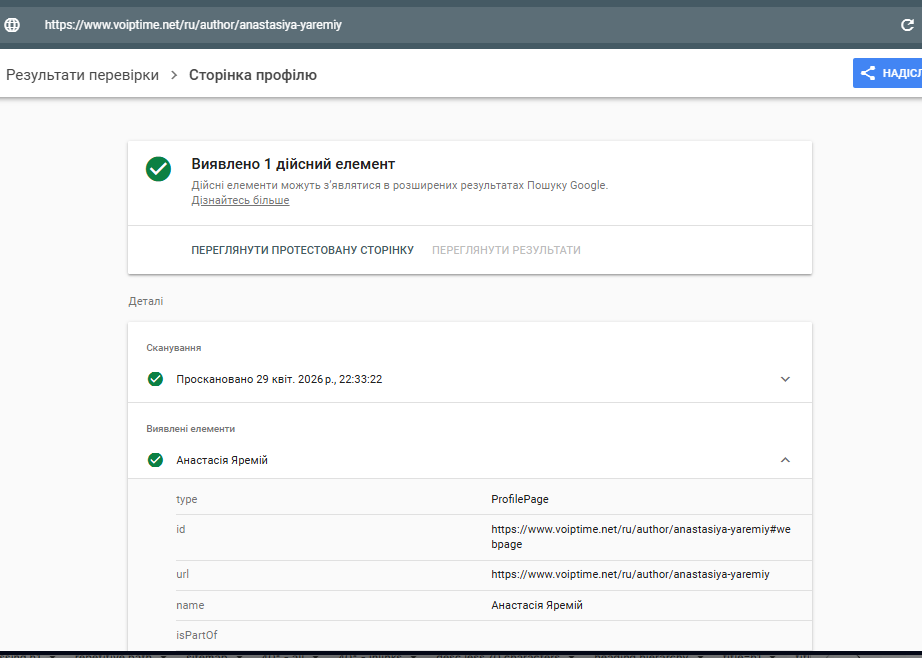Click the large green checkmark beside "Виявлено 1 дійсний елемент"
This screenshot has height=658, width=922.
[x=158, y=168]
